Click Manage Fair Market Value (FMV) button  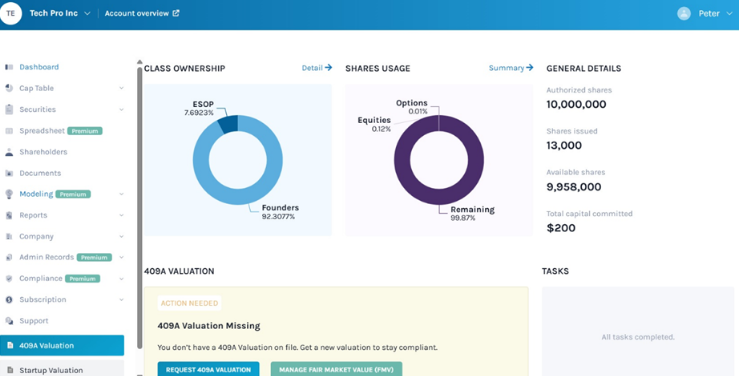[336, 369]
